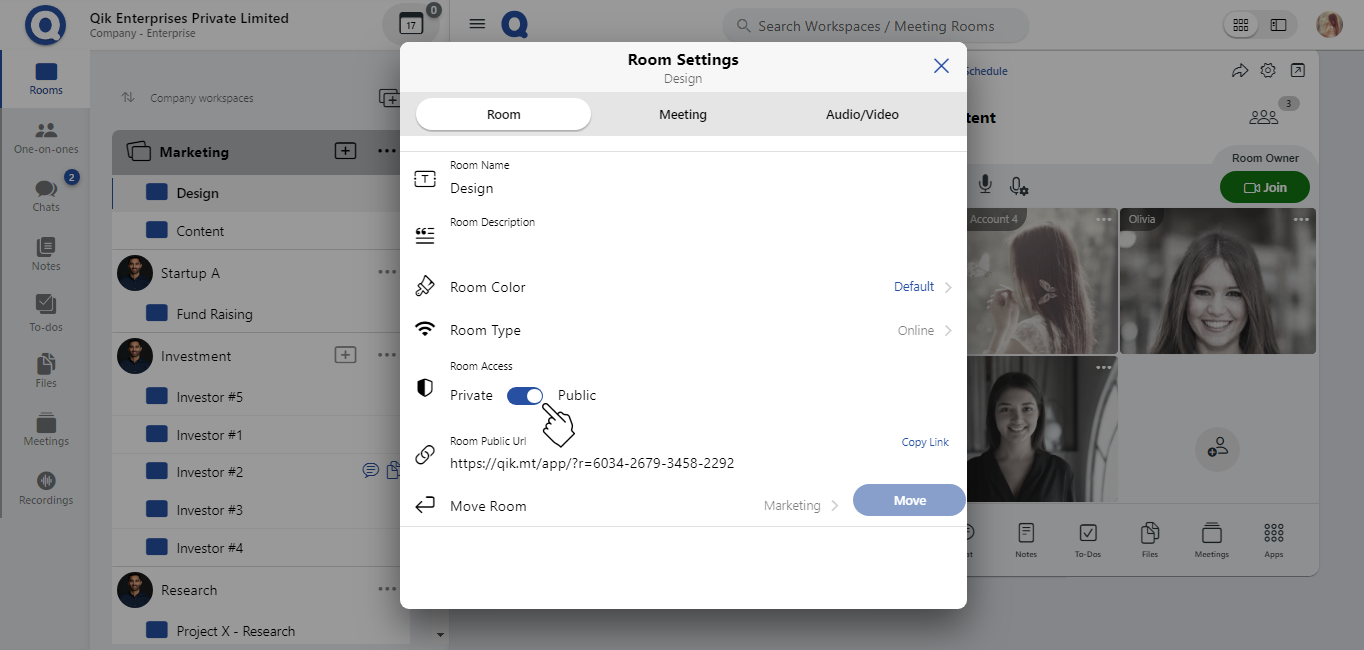Open Recordings from the sidebar
1364x650 pixels.
pyautogui.click(x=46, y=488)
